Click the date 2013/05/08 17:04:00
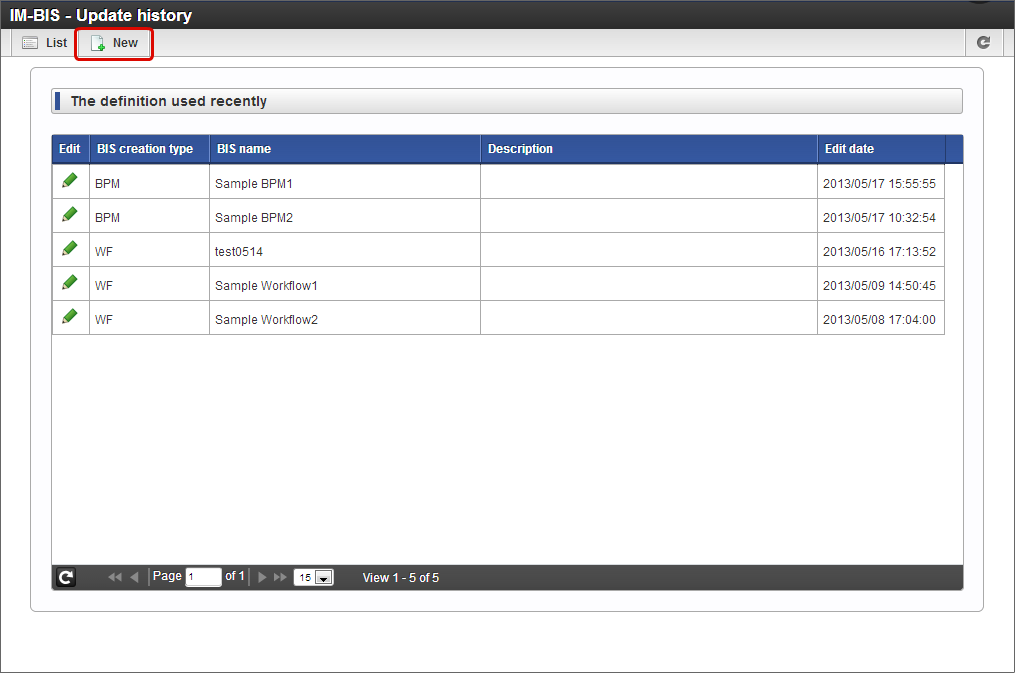This screenshot has width=1015, height=673. point(879,320)
